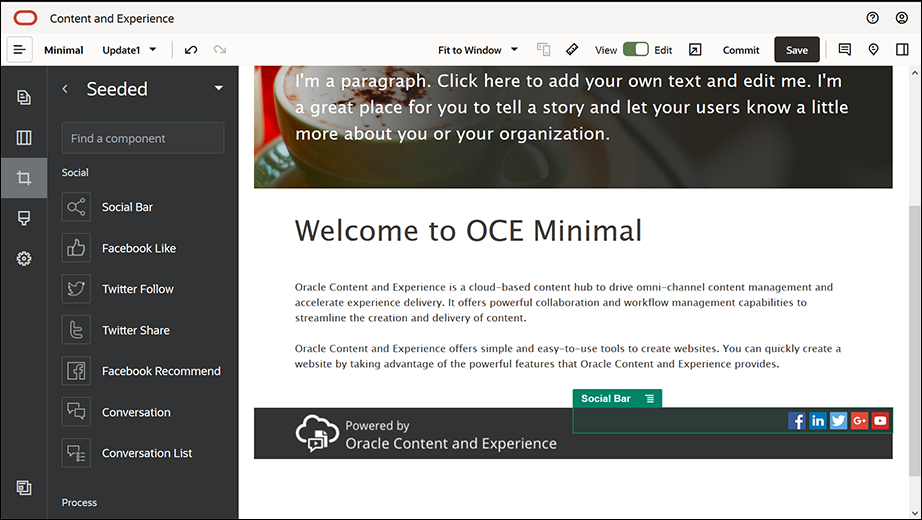Select the Twitter Follow bird icon
The width and height of the screenshot is (922, 520).
click(x=76, y=289)
